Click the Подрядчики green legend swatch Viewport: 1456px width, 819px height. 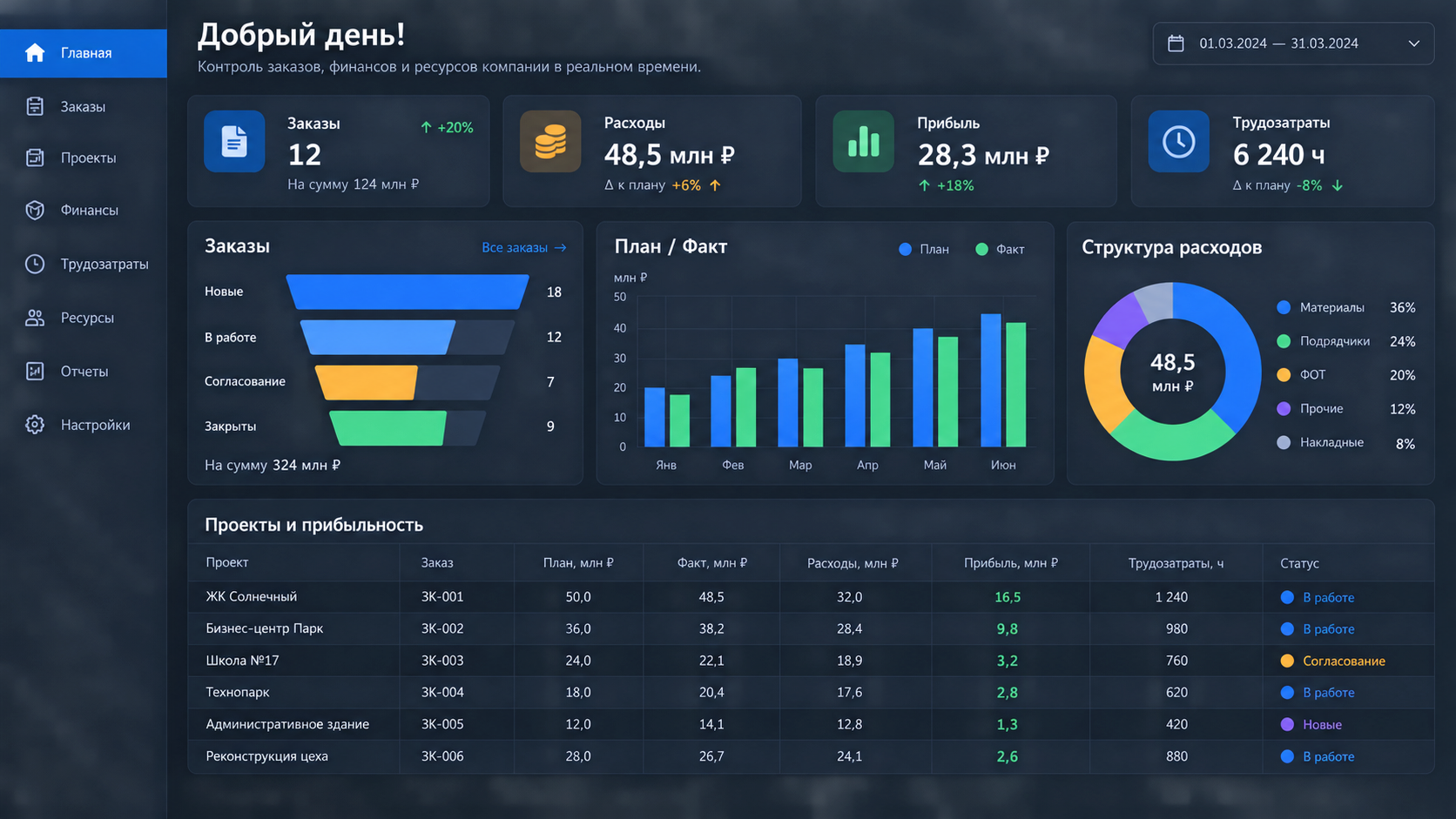[x=1284, y=341]
